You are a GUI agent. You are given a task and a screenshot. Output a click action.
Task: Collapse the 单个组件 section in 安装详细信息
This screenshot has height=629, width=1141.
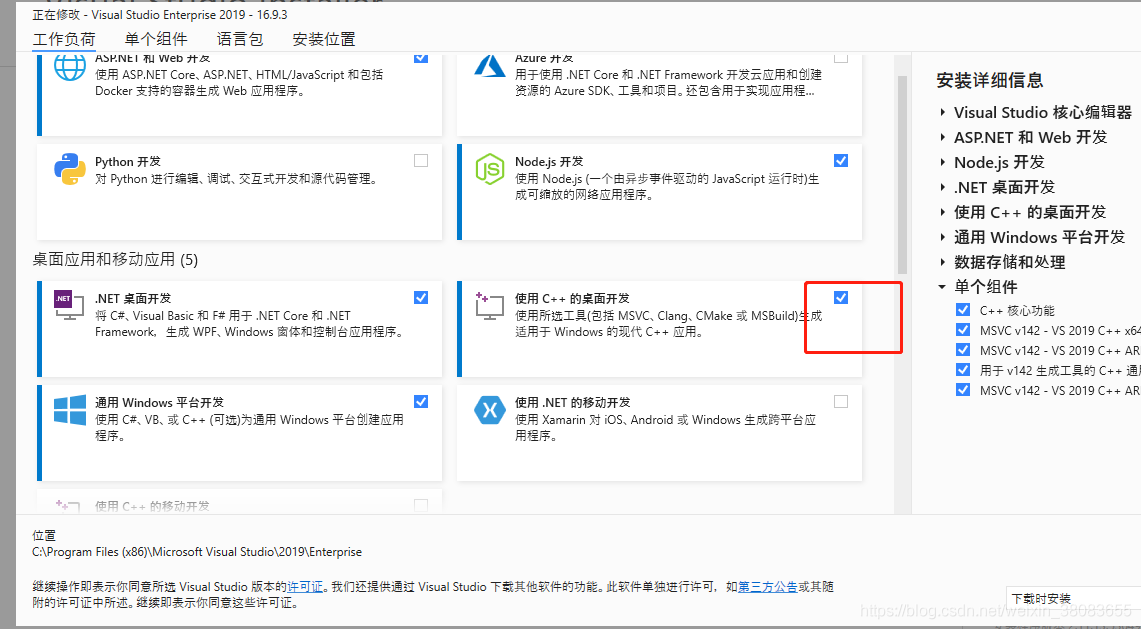941,285
